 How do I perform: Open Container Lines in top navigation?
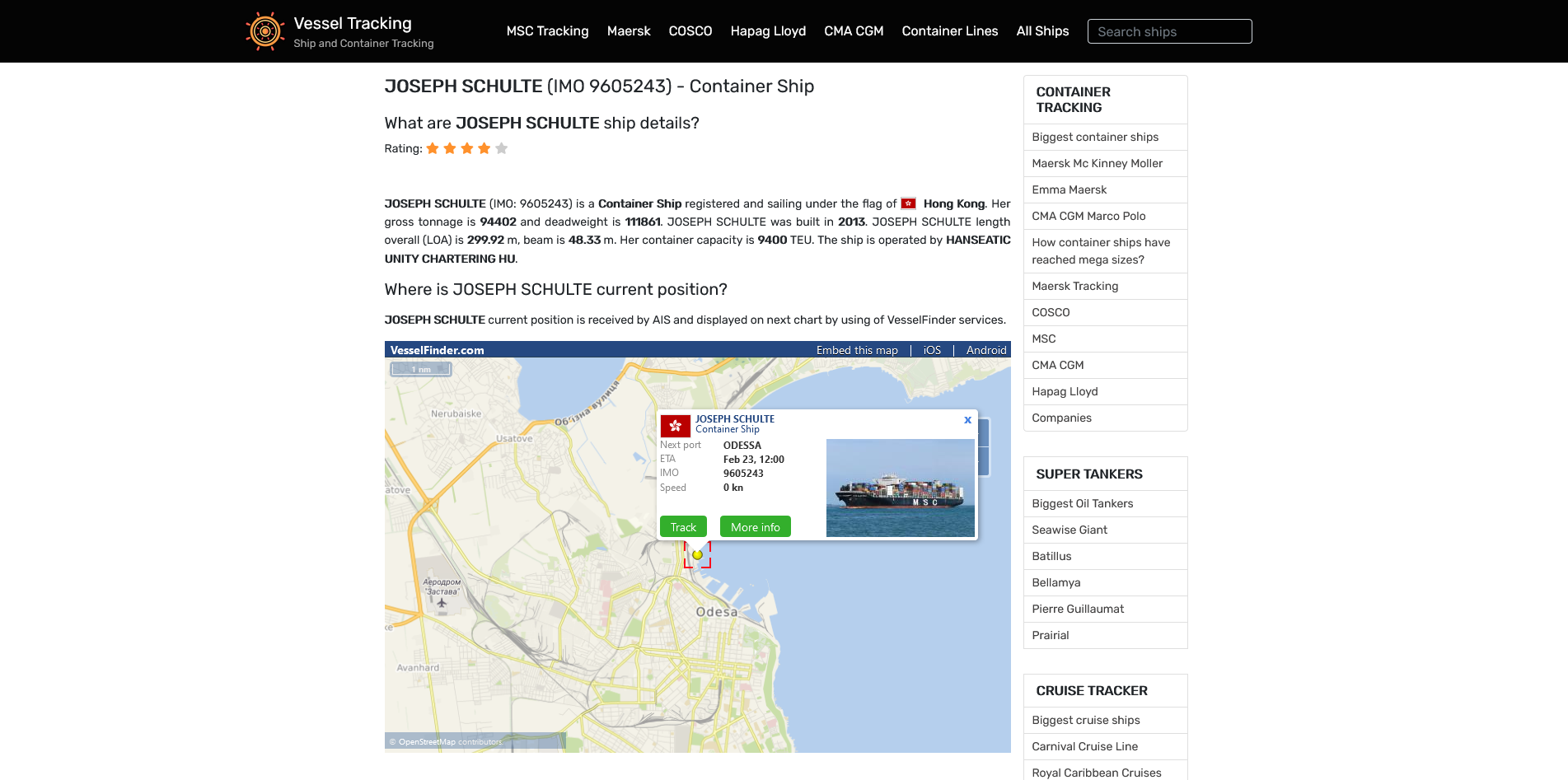tap(950, 31)
